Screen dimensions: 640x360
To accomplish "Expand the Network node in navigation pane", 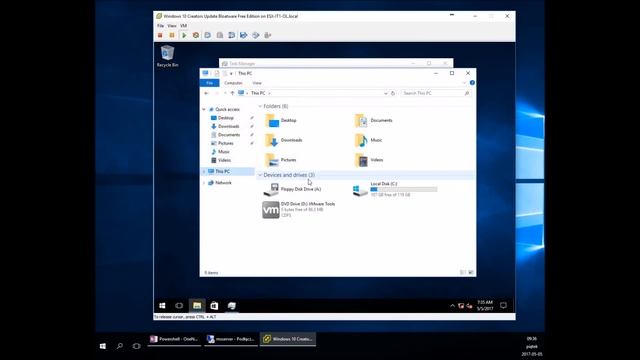I will point(204,183).
